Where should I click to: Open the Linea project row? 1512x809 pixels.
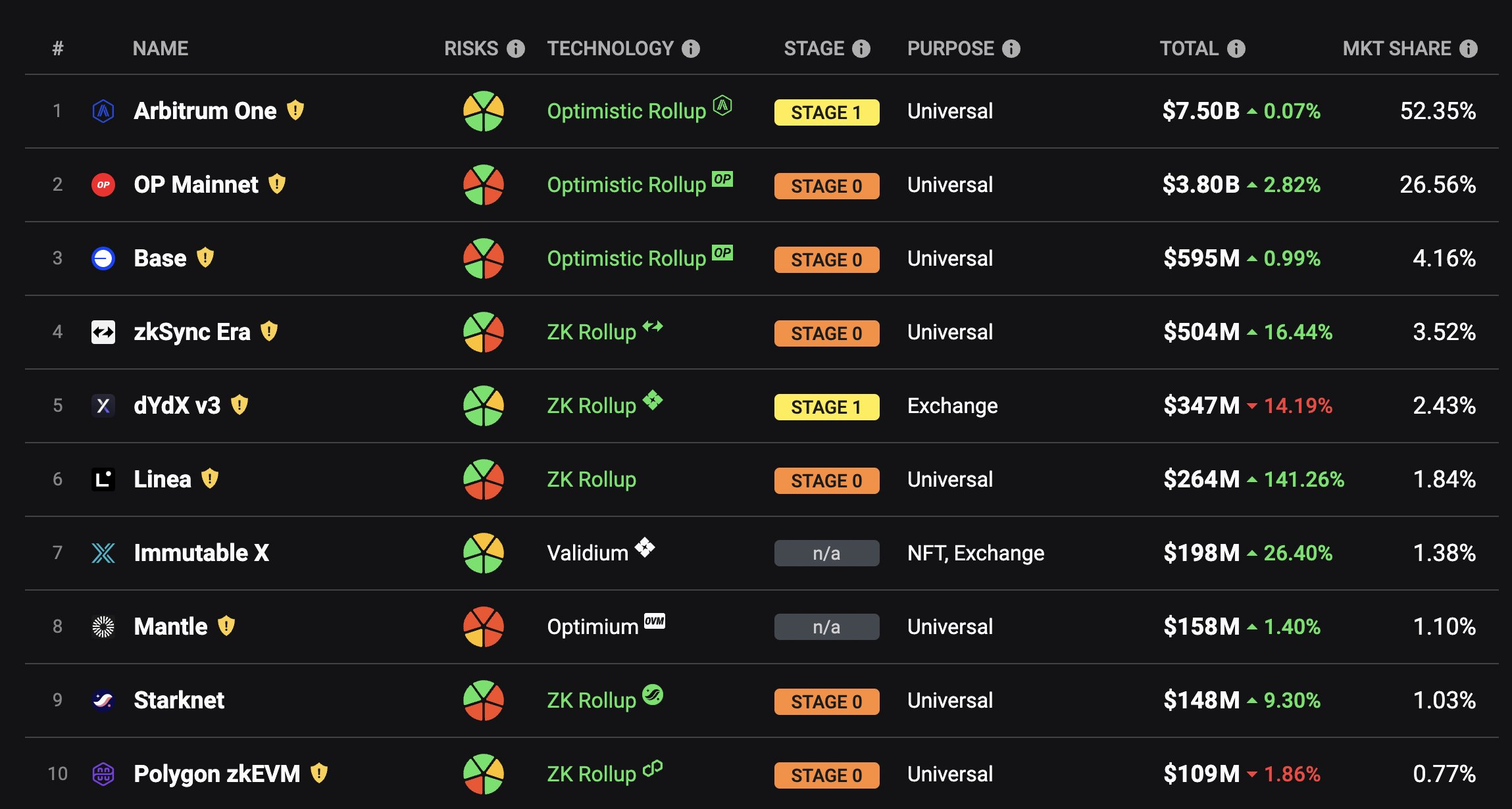(x=762, y=479)
